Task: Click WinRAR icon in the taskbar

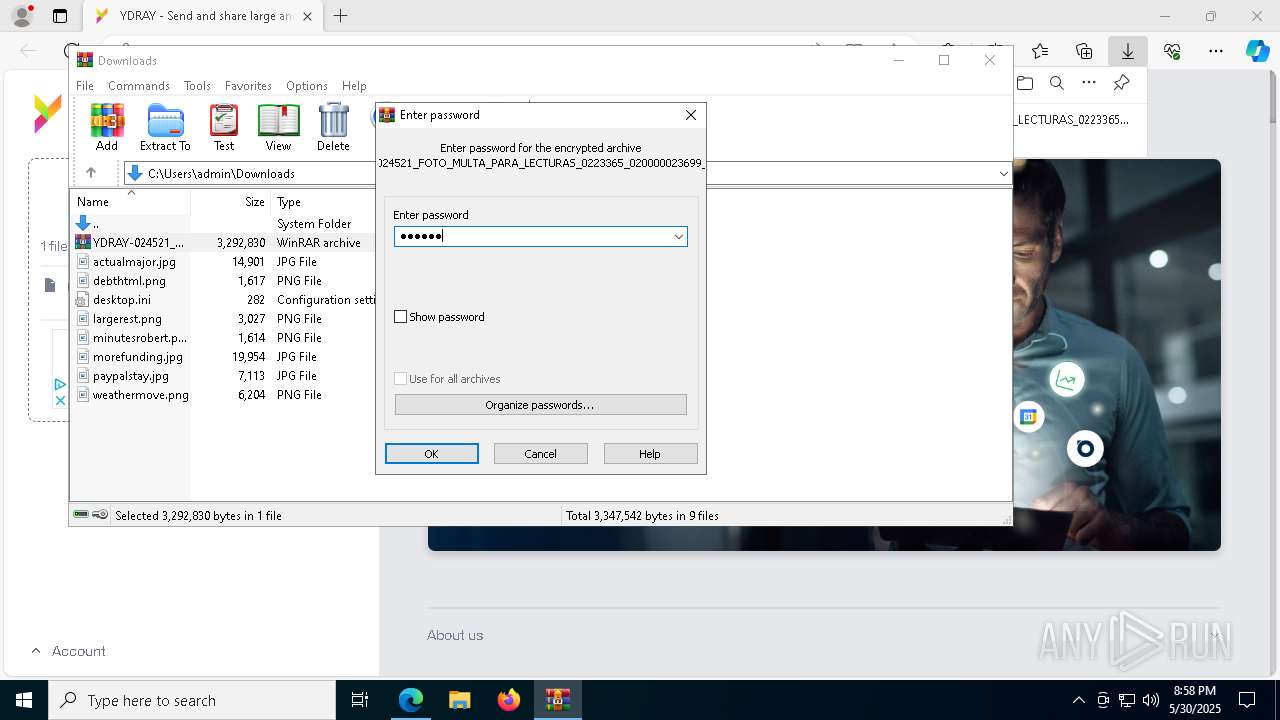Action: pos(557,700)
